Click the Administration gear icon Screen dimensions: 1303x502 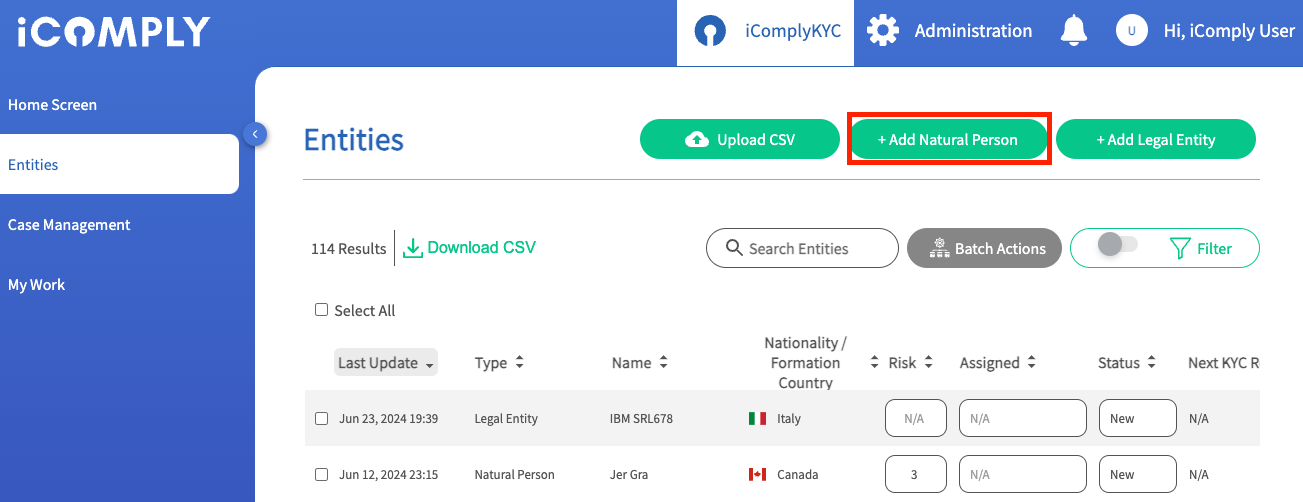pos(883,31)
